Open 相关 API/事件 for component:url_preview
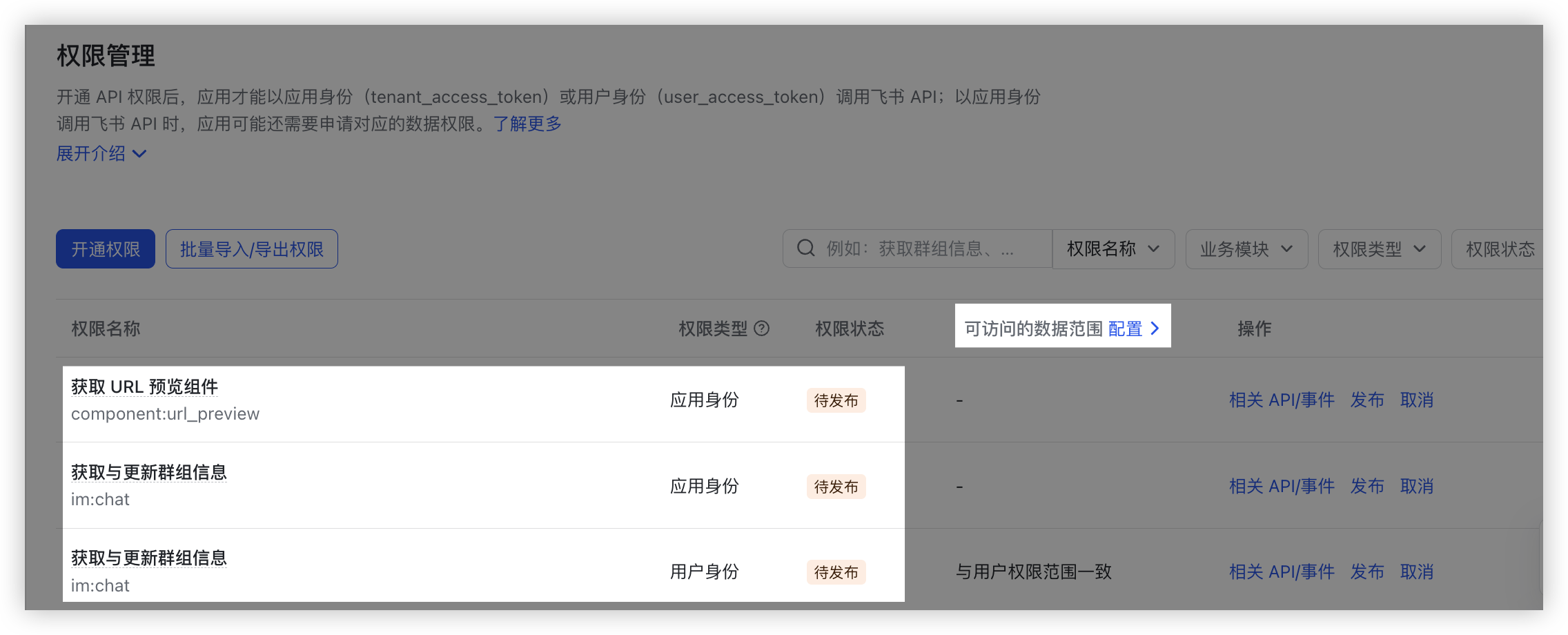The height and width of the screenshot is (635, 1568). point(1282,400)
